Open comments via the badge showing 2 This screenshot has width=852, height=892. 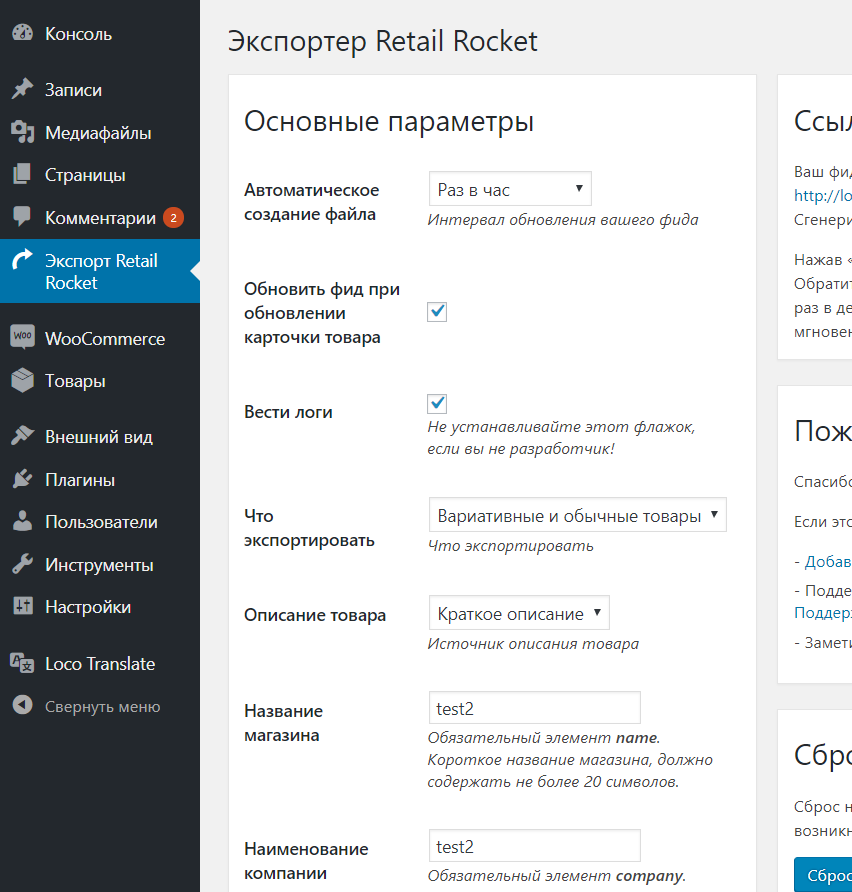[x=173, y=218]
